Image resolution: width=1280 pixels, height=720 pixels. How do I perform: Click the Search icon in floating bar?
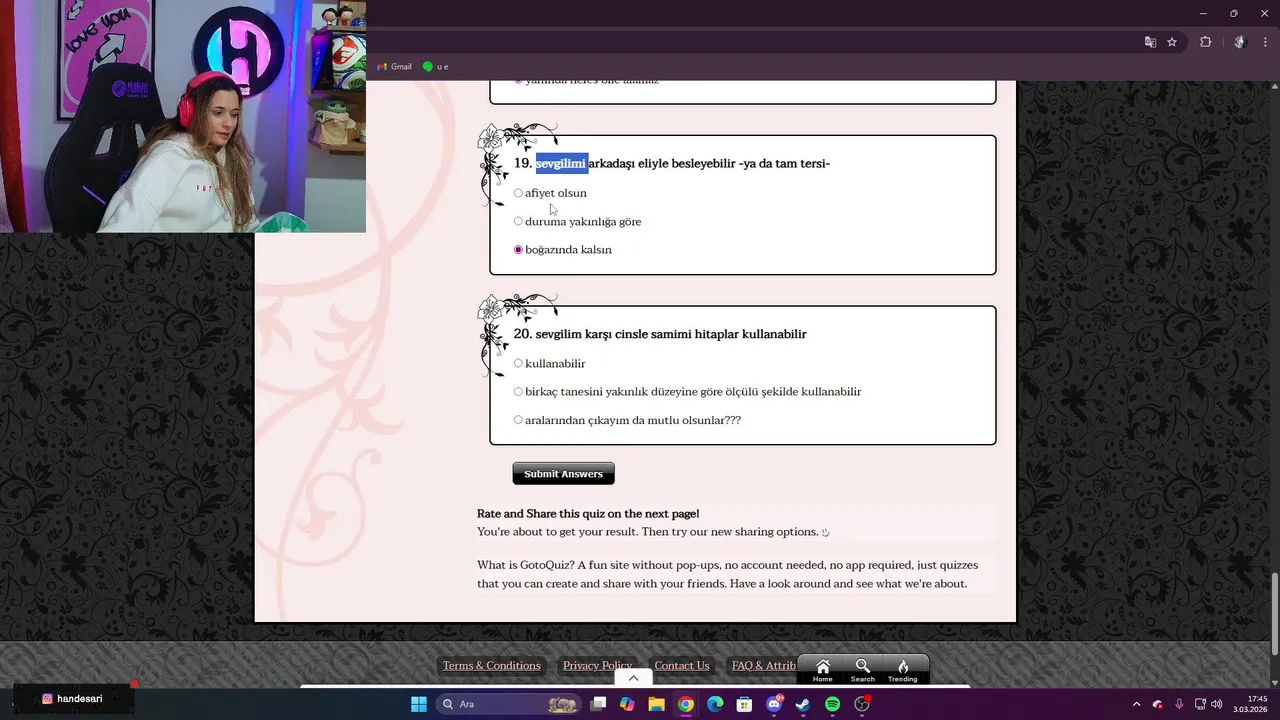[x=862, y=670]
